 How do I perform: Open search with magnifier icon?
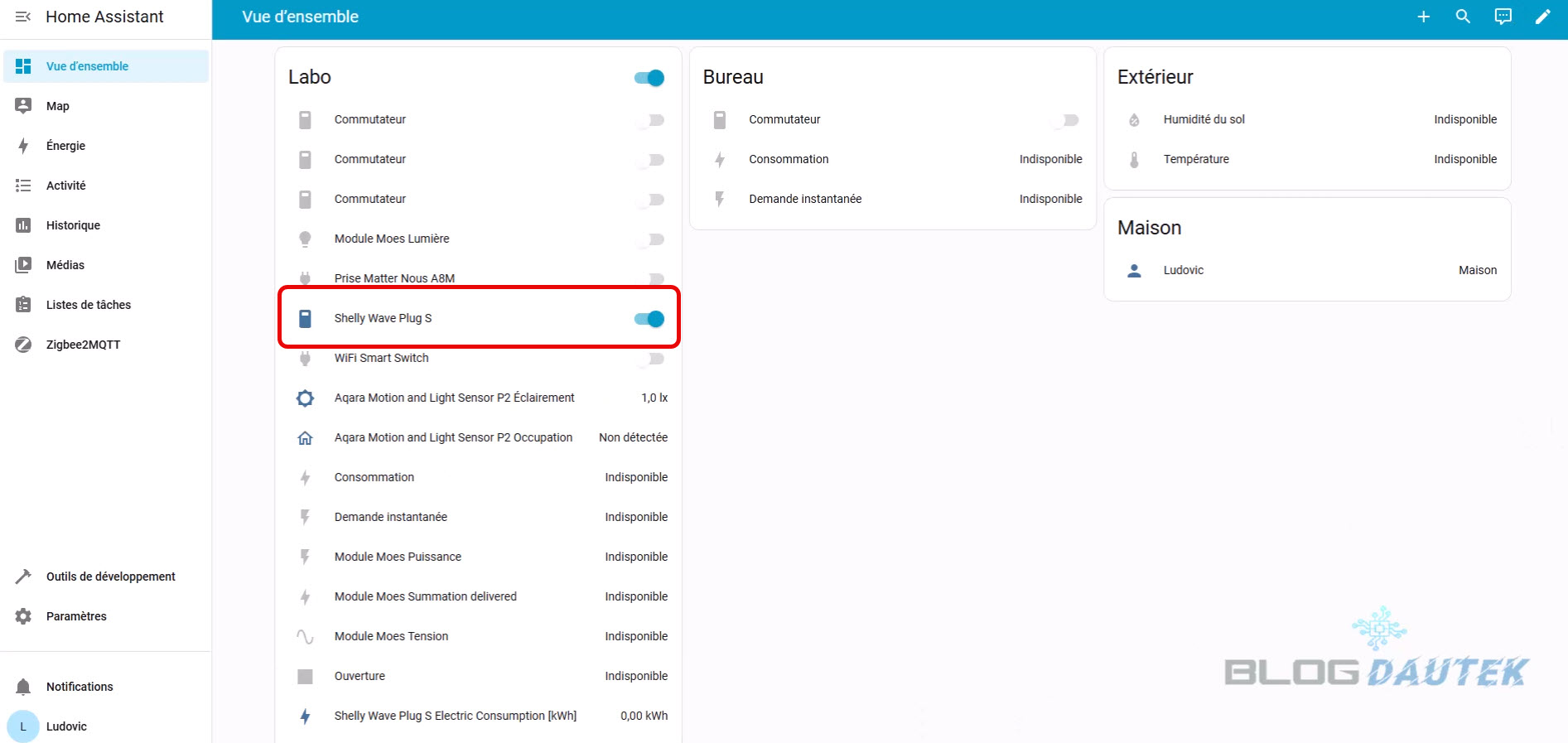tap(1463, 17)
